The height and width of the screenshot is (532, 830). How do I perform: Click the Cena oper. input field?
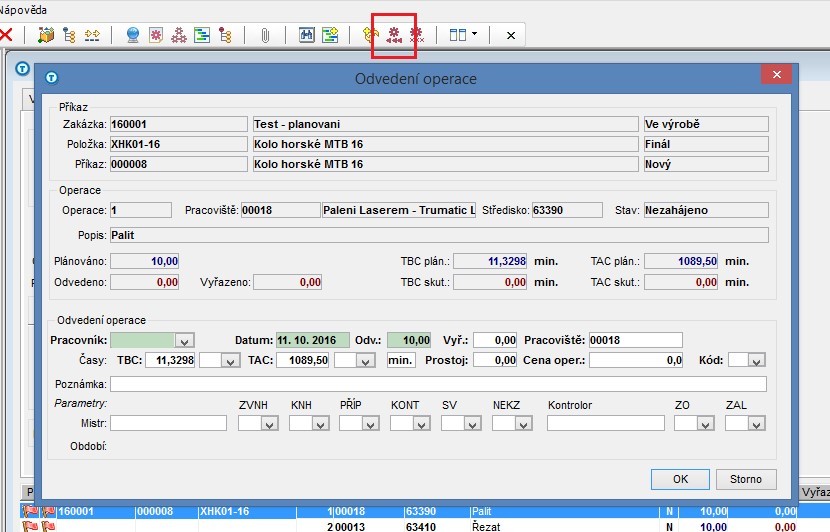(x=635, y=360)
